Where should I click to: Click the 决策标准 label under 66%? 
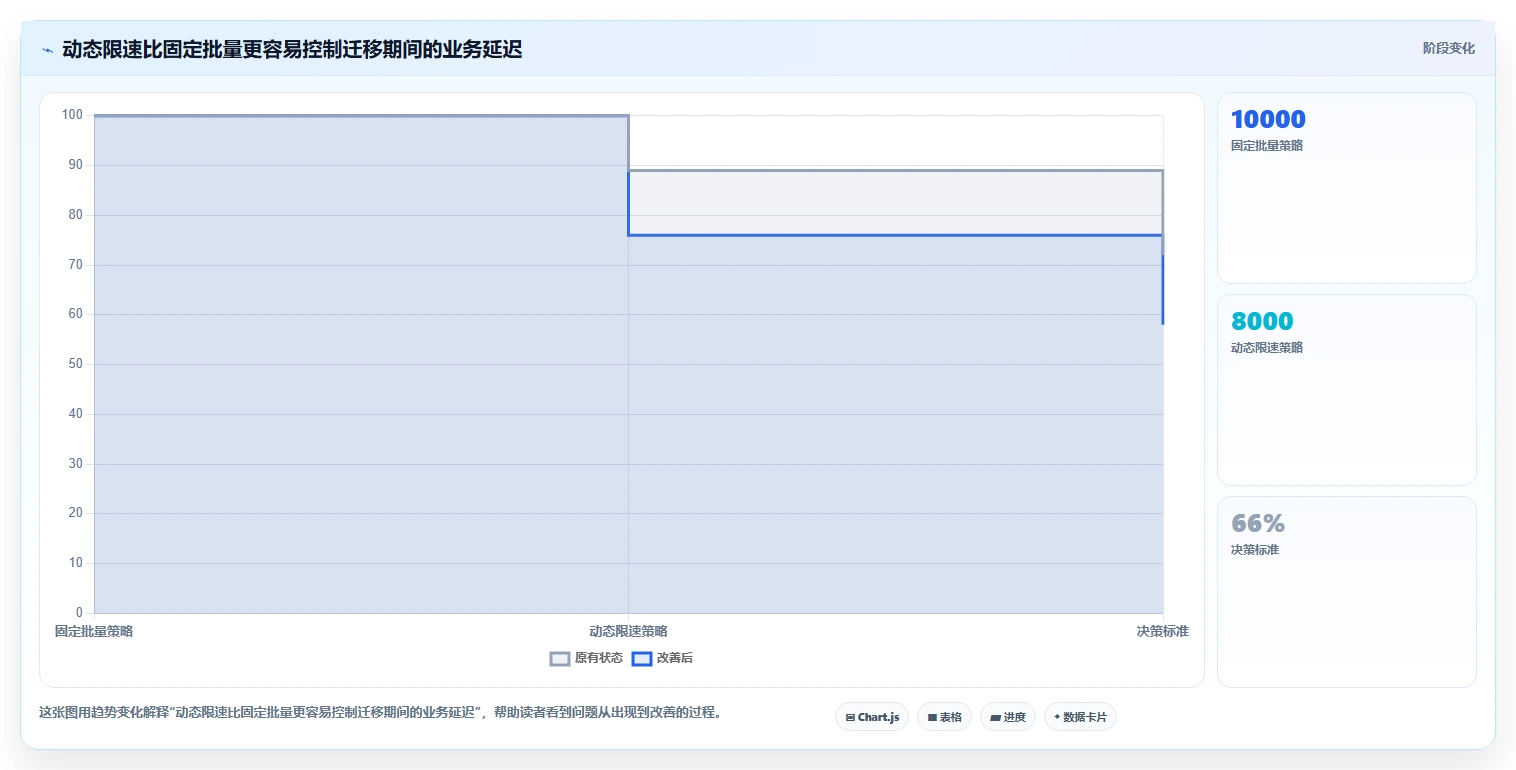[x=1255, y=549]
